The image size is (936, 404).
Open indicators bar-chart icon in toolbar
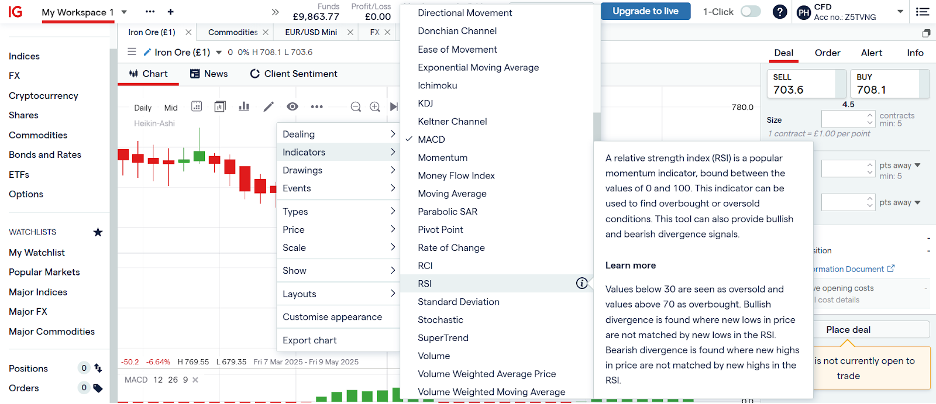[x=244, y=106]
